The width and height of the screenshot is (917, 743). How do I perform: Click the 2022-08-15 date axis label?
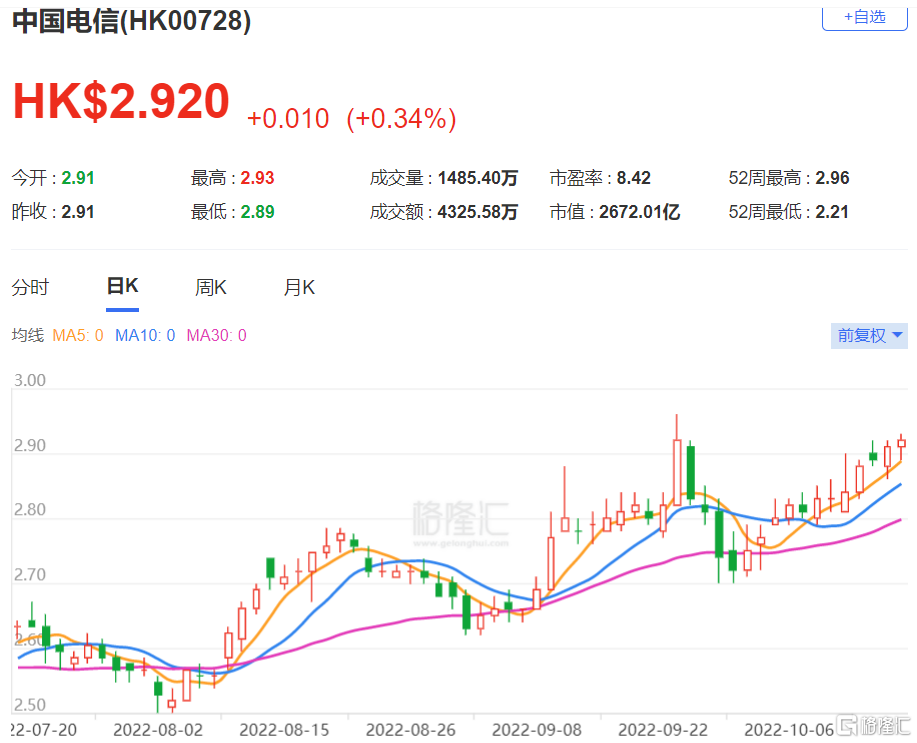(x=284, y=730)
